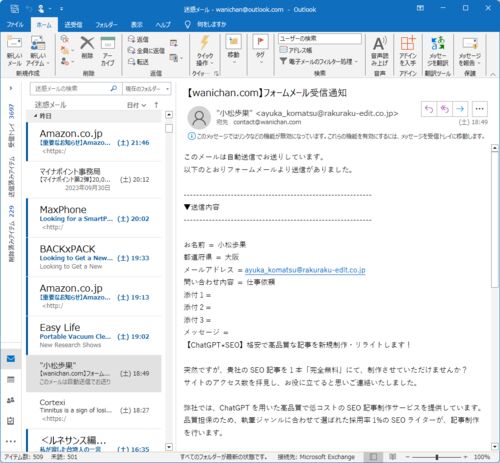The image size is (500, 463).
Task: Toggle normal view in status bar
Action: pos(373,456)
